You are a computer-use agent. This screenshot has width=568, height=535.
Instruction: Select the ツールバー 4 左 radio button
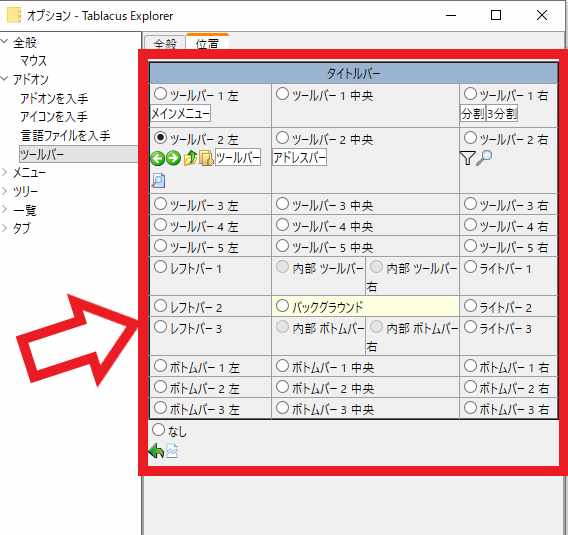[x=160, y=225]
